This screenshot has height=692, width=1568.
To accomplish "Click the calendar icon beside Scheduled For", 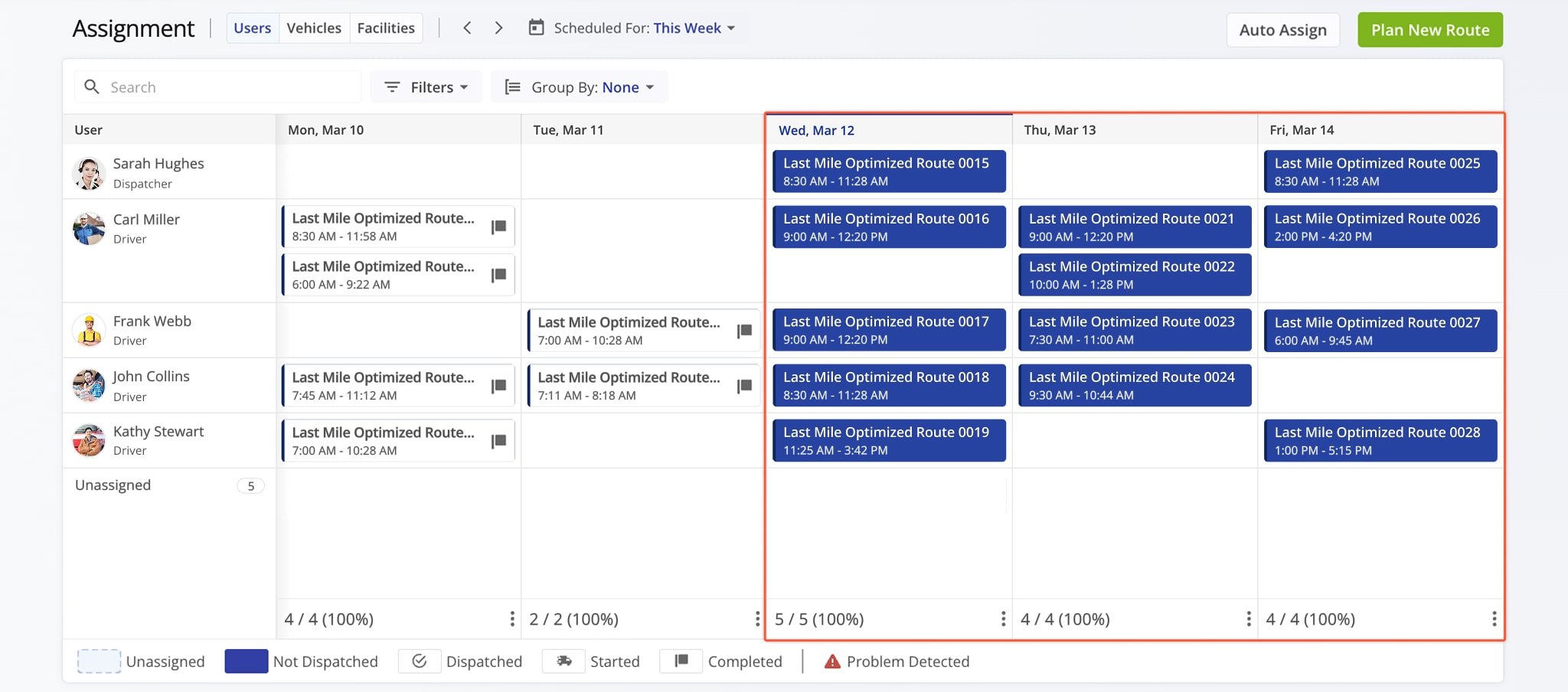I will click(x=537, y=28).
